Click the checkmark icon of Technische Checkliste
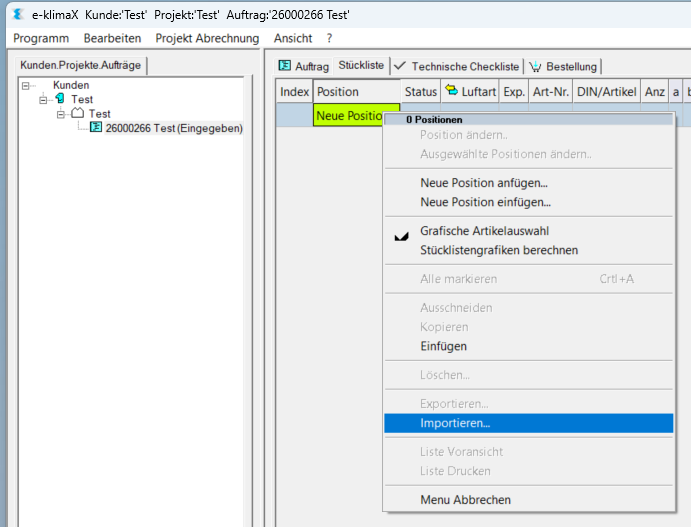This screenshot has height=527, width=691. click(400, 66)
